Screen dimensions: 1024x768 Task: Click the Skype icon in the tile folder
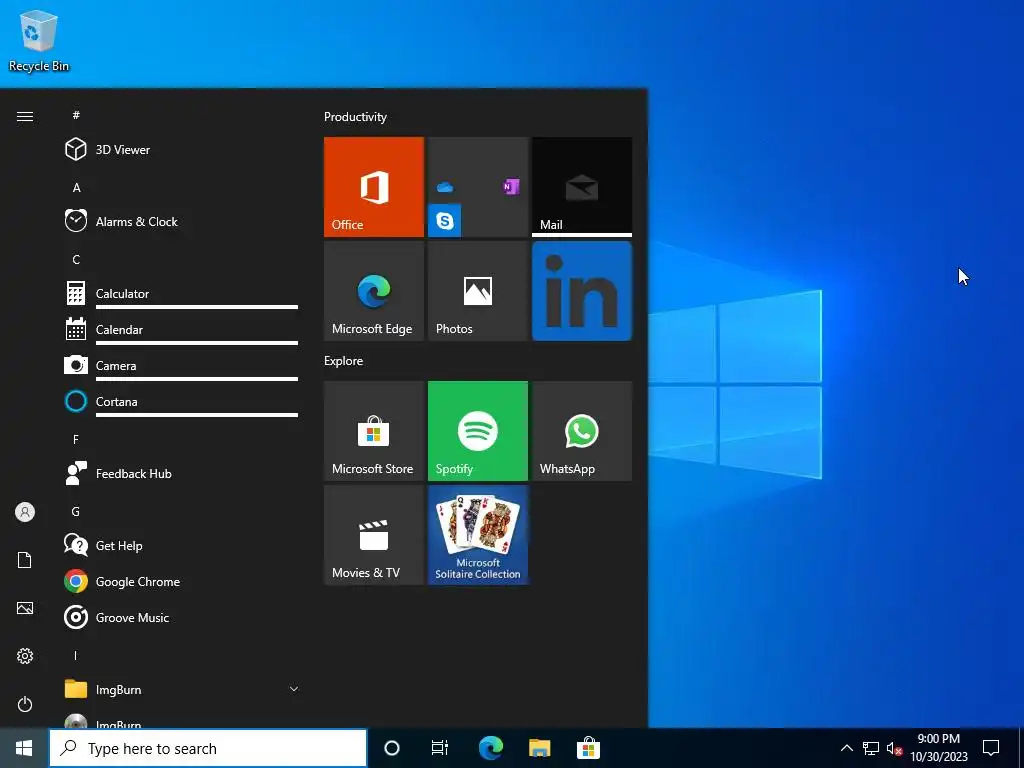445,221
